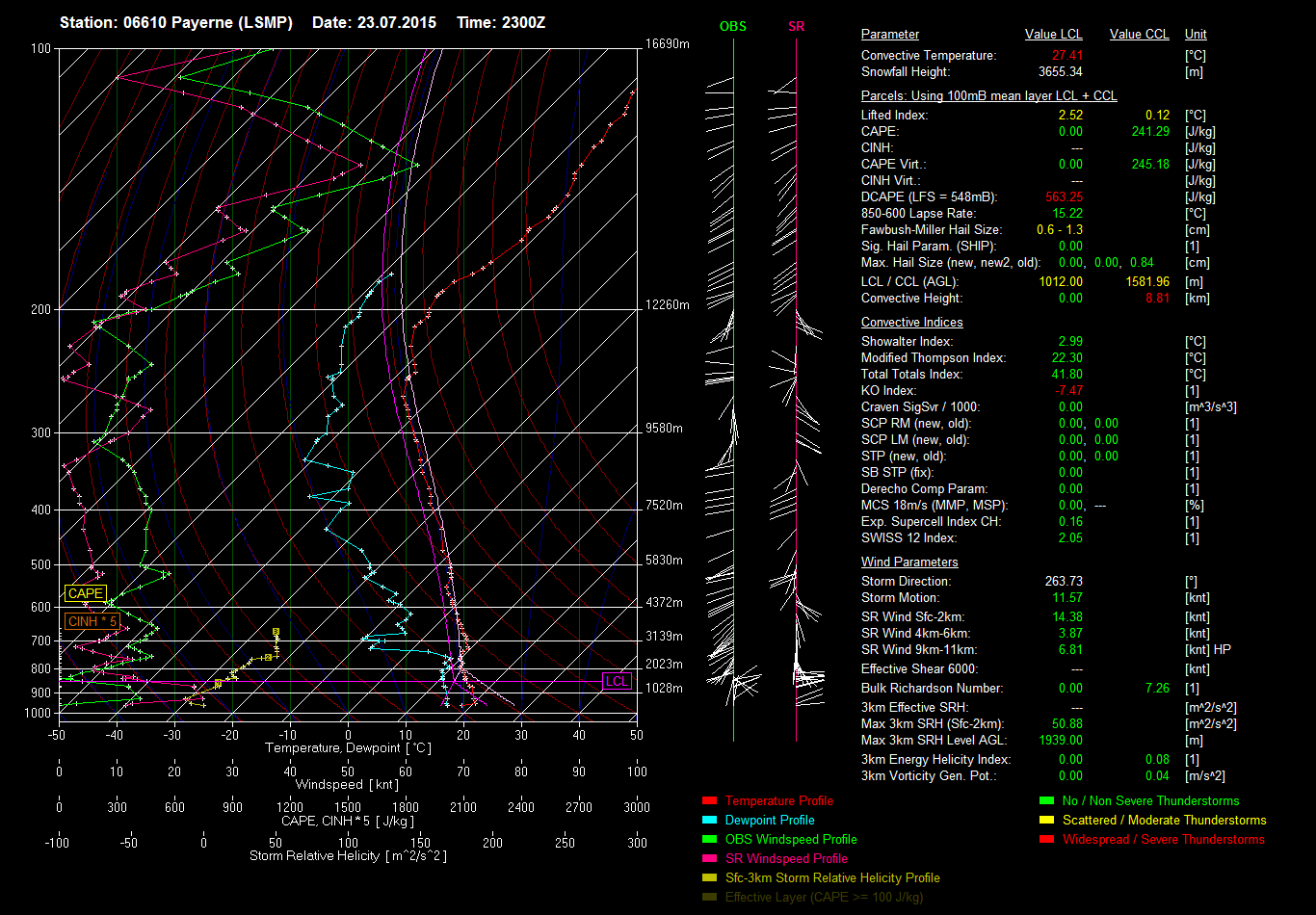Click the Value CCL column heading

(1139, 35)
